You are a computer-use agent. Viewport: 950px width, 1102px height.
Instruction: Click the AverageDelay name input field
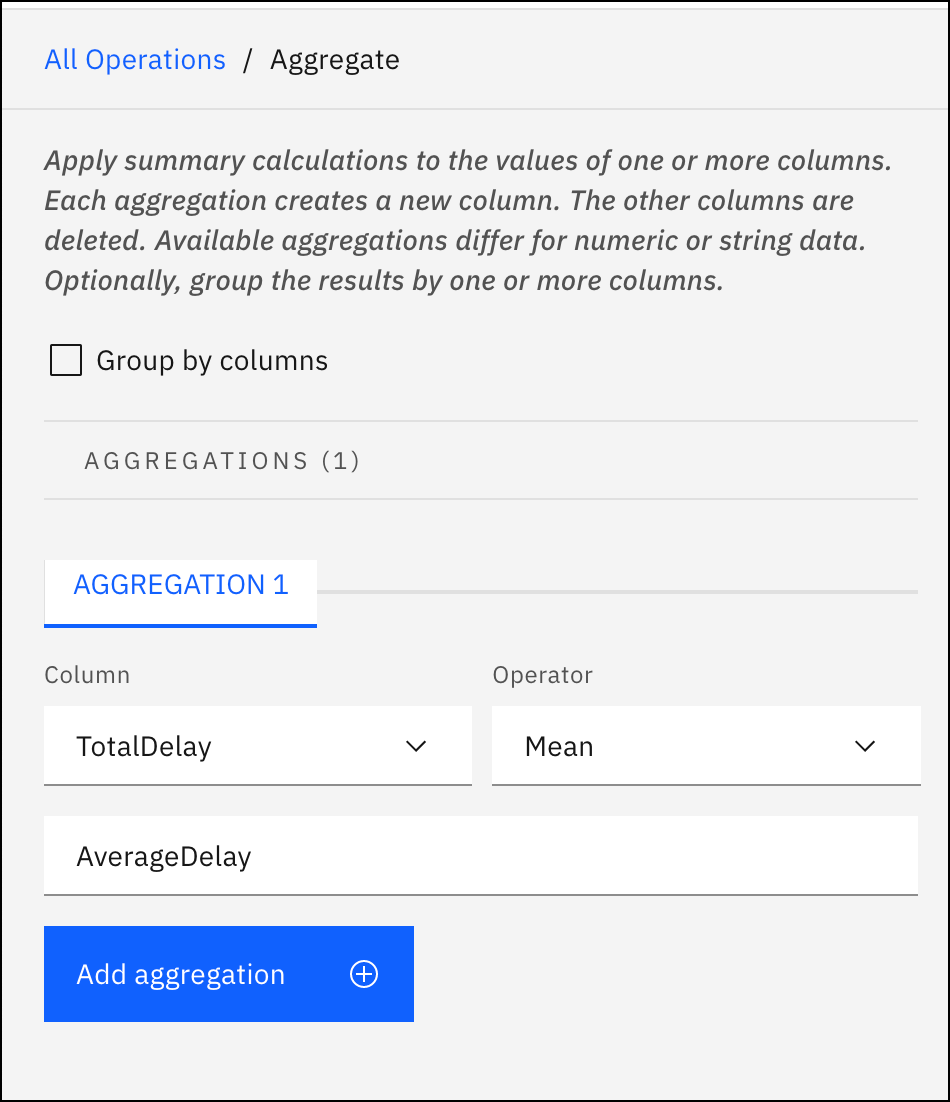[480, 856]
